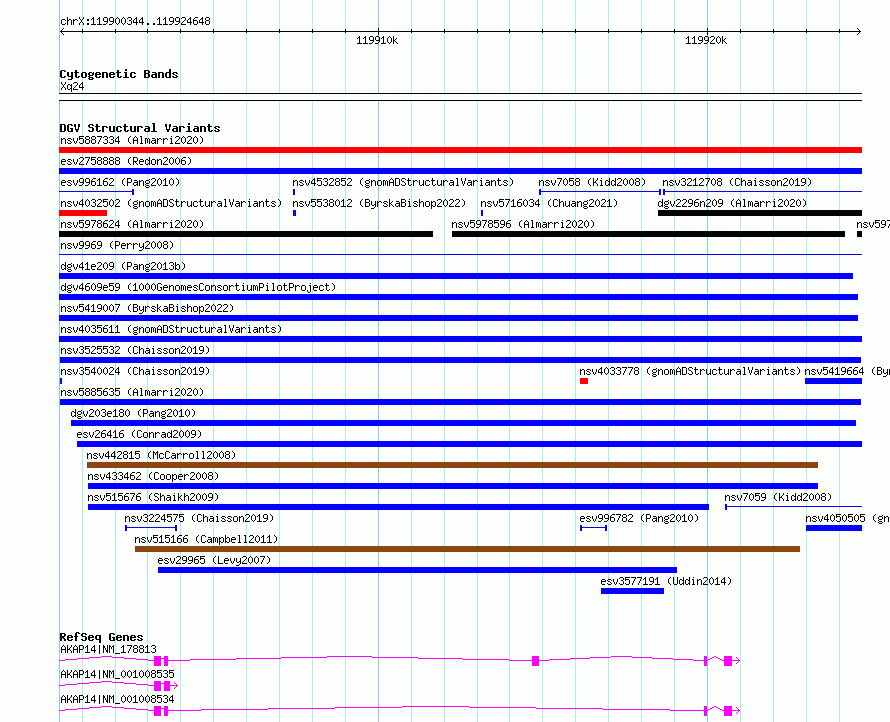Open nsv5978596 (Almarri2020) variant label
This screenshot has height=722, width=890.
[x=523, y=224]
